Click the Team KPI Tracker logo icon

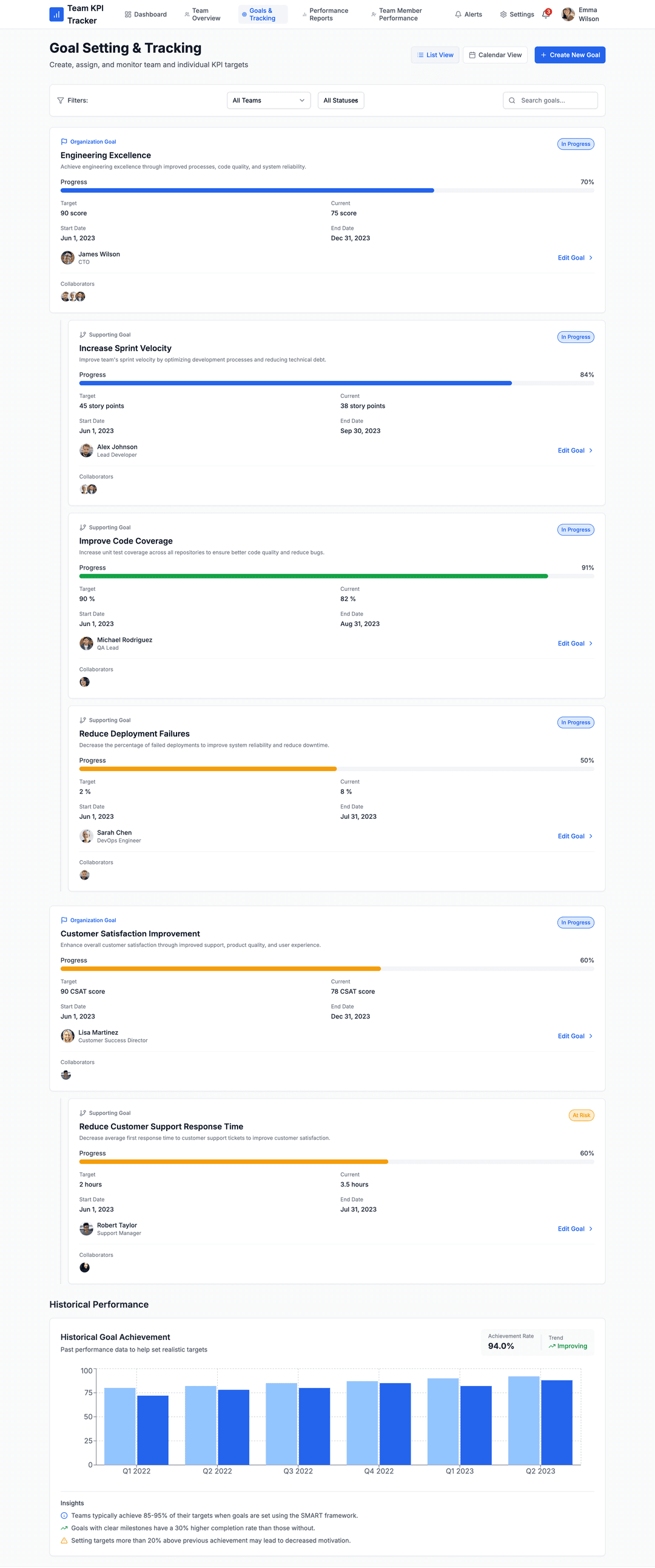56,14
